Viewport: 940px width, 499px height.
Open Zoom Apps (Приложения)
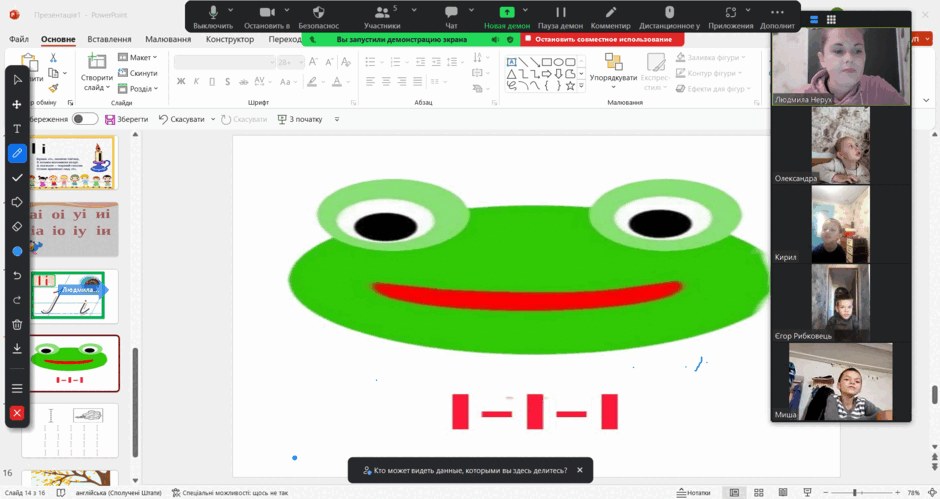tap(730, 17)
